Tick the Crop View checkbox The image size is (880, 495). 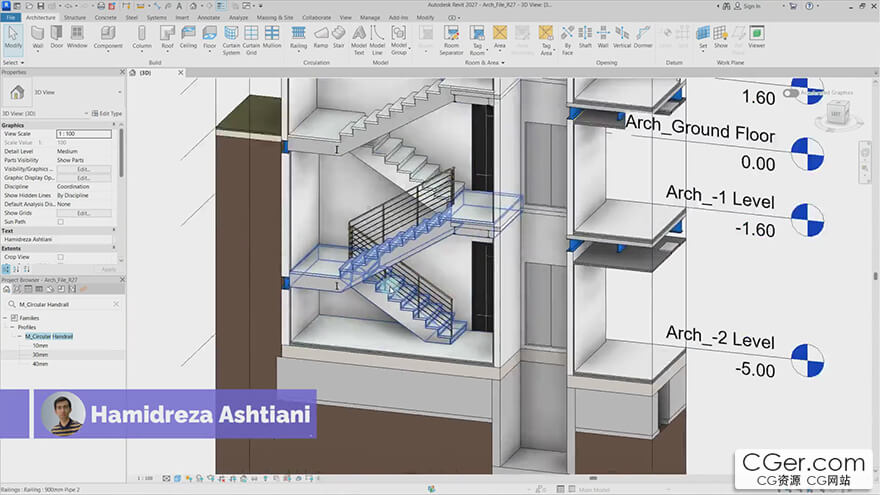tap(61, 257)
